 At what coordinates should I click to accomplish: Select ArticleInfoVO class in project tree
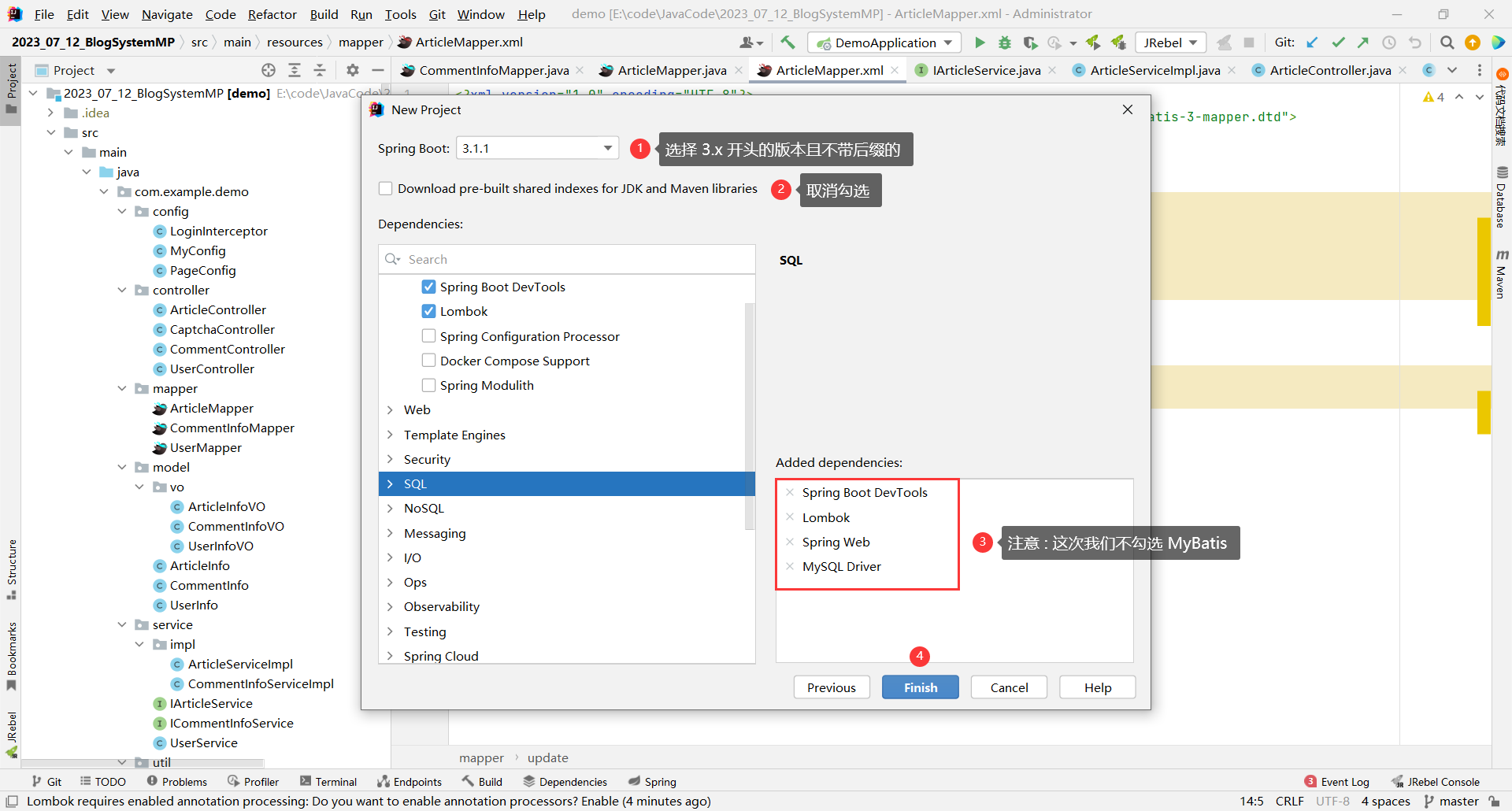226,506
